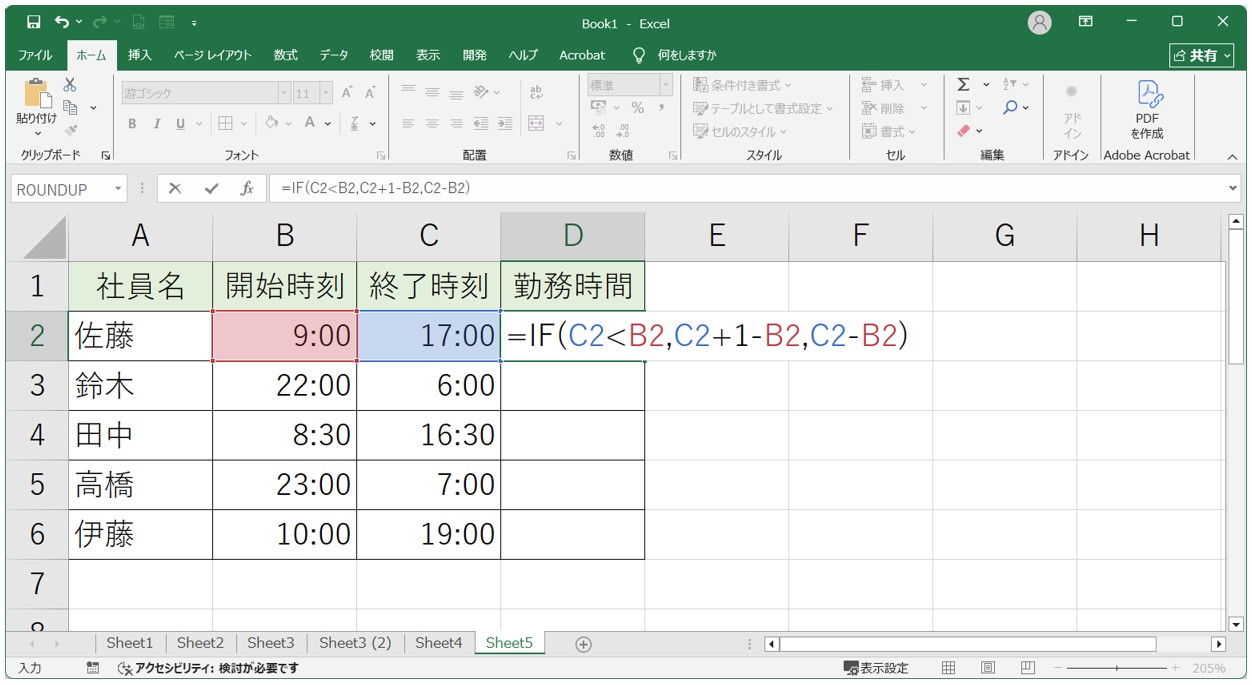1252x685 pixels.
Task: Click the Sort and Filter icon
Action: tap(1009, 85)
